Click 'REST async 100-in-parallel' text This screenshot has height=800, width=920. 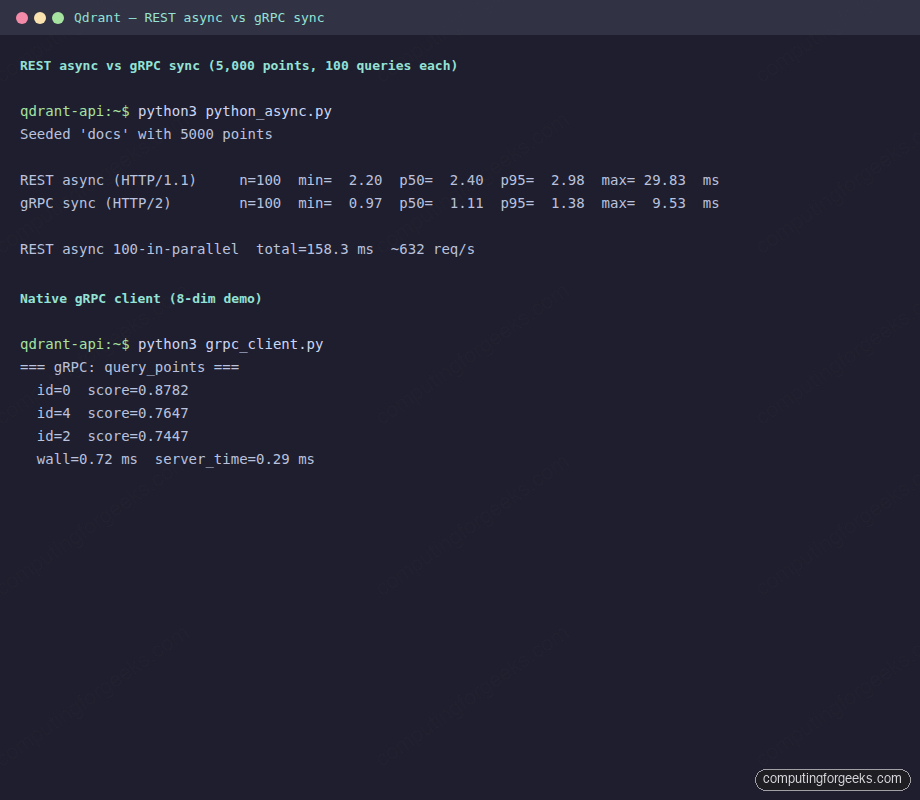pyautogui.click(x=129, y=249)
